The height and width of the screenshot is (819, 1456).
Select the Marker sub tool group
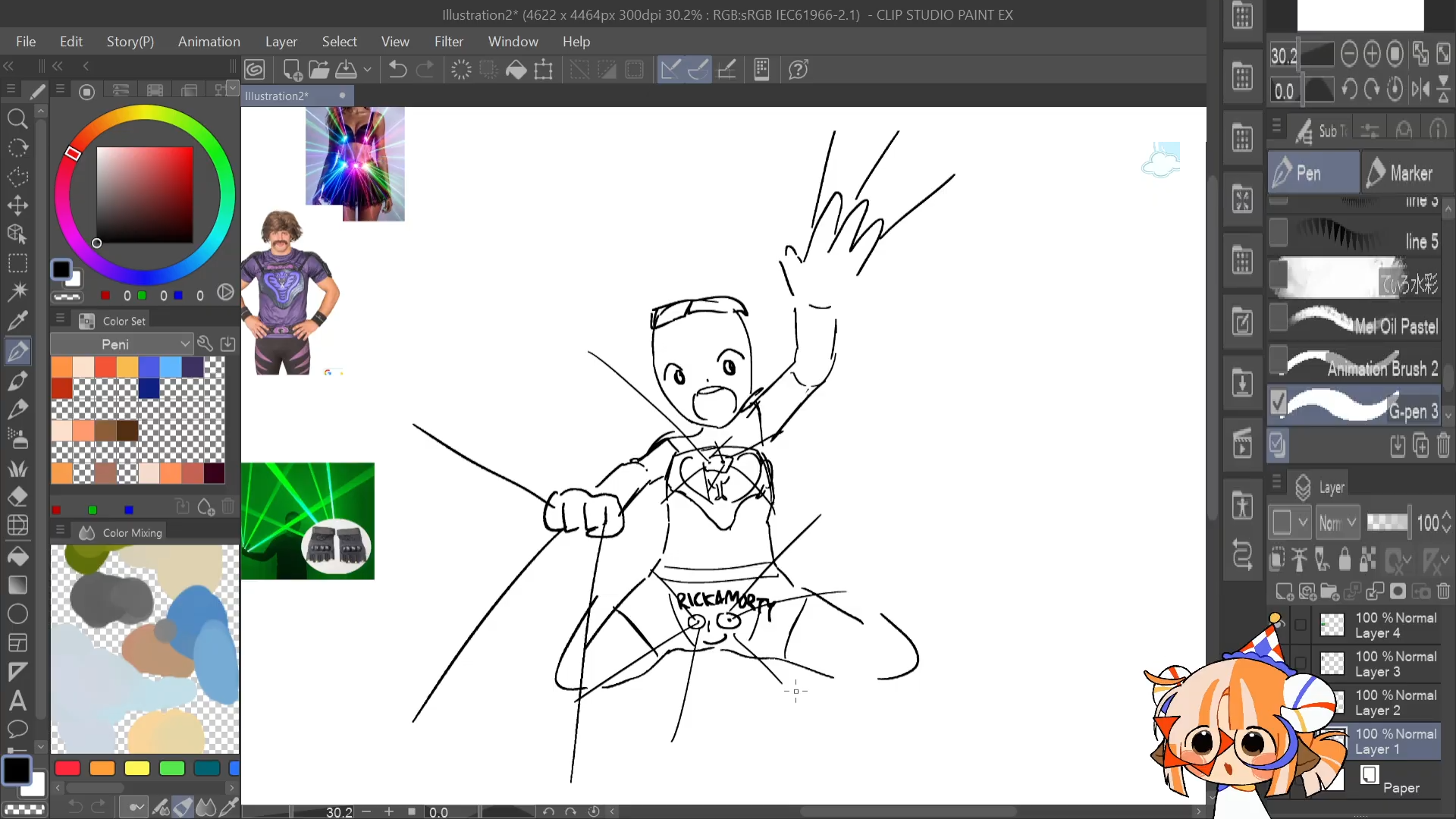[x=1407, y=173]
